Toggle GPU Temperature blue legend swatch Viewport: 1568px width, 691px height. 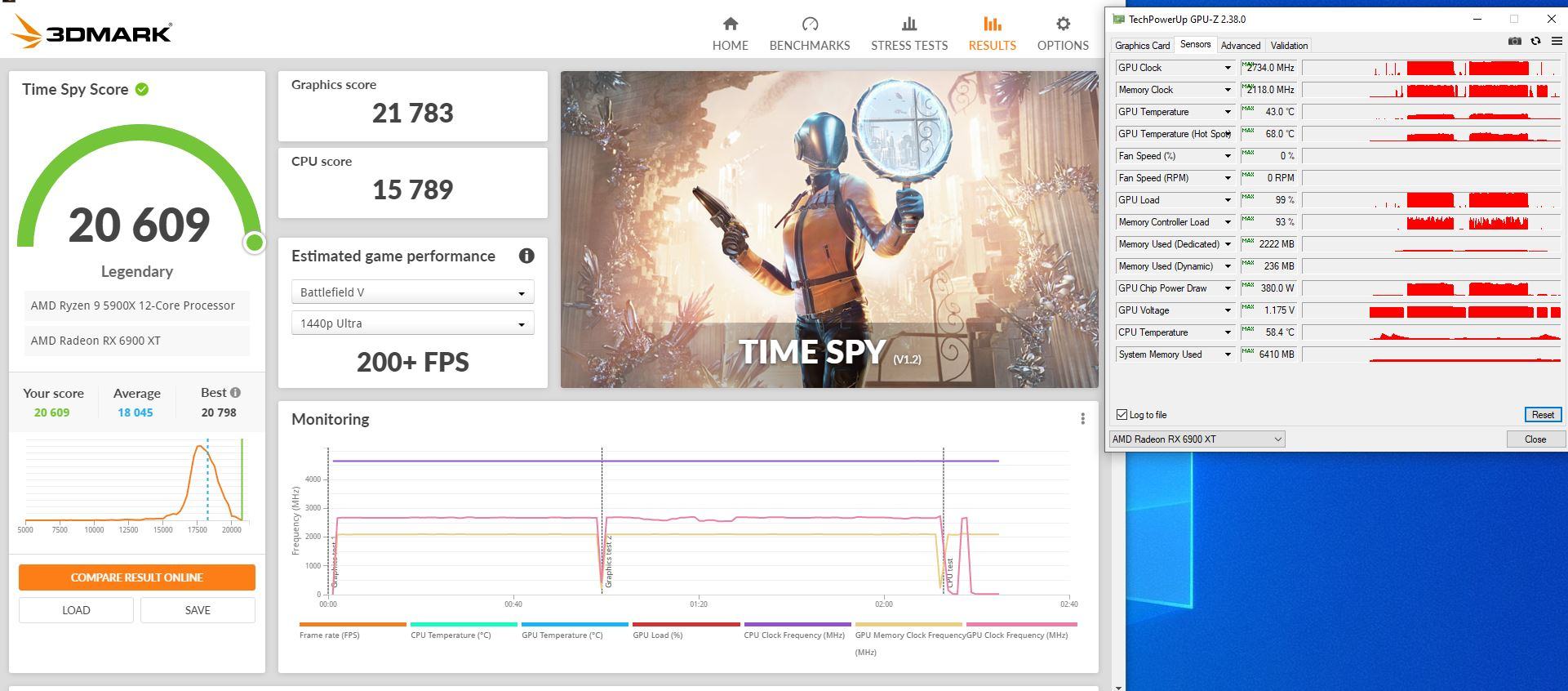click(x=575, y=624)
